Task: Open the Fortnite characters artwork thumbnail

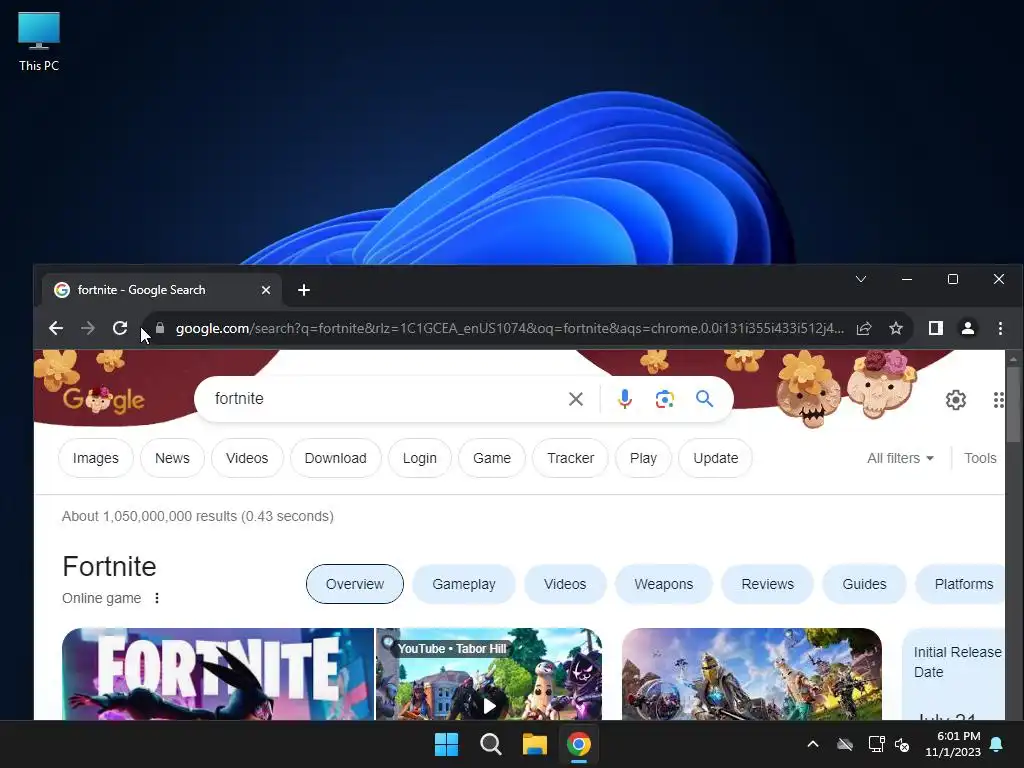Action: point(752,674)
